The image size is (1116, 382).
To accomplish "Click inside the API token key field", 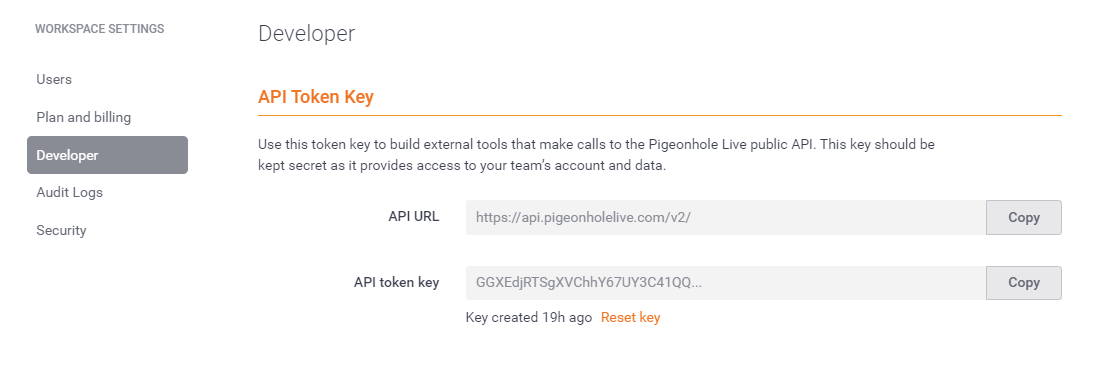I will point(726,282).
